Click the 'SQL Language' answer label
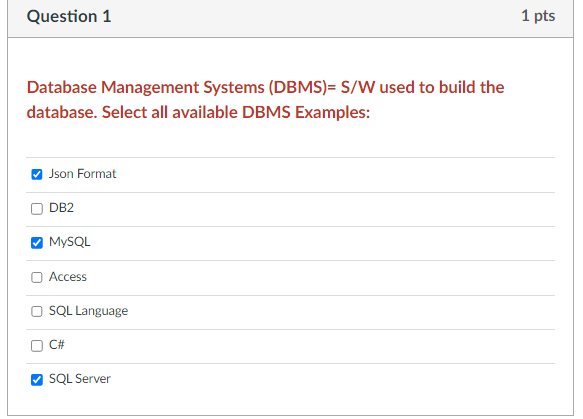This screenshot has height=419, width=583. point(88,311)
